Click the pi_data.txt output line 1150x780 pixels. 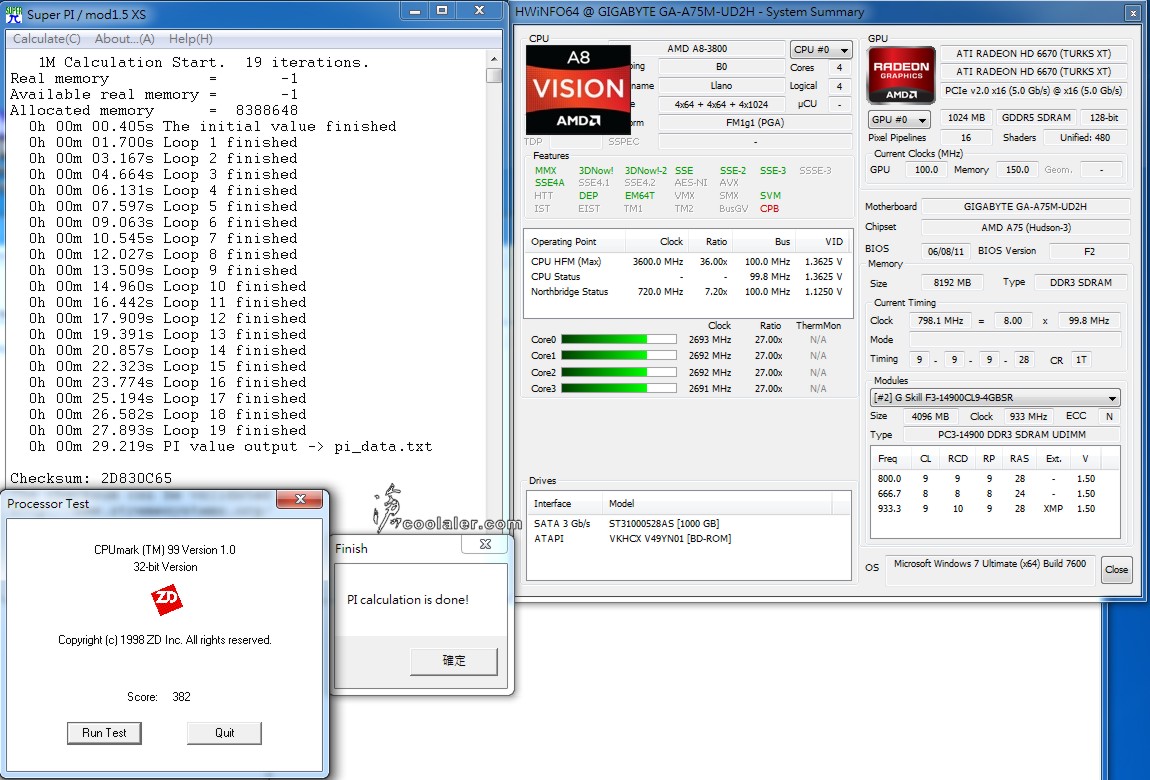(230, 446)
